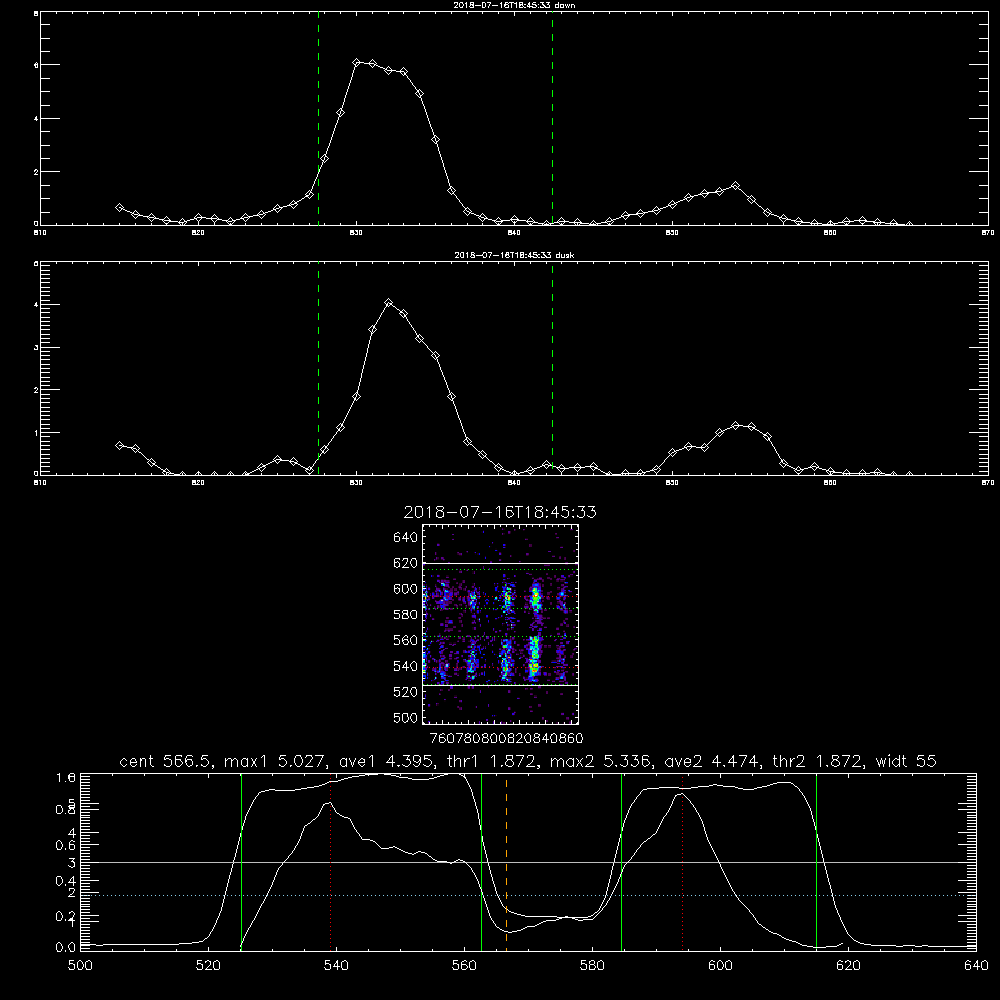Click the 580 label on bottom plot x-axis

coord(592,966)
